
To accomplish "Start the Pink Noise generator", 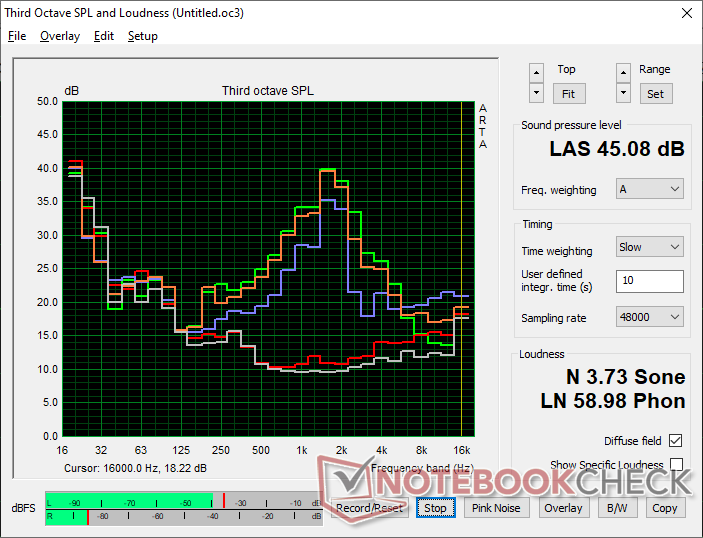I will click(496, 508).
